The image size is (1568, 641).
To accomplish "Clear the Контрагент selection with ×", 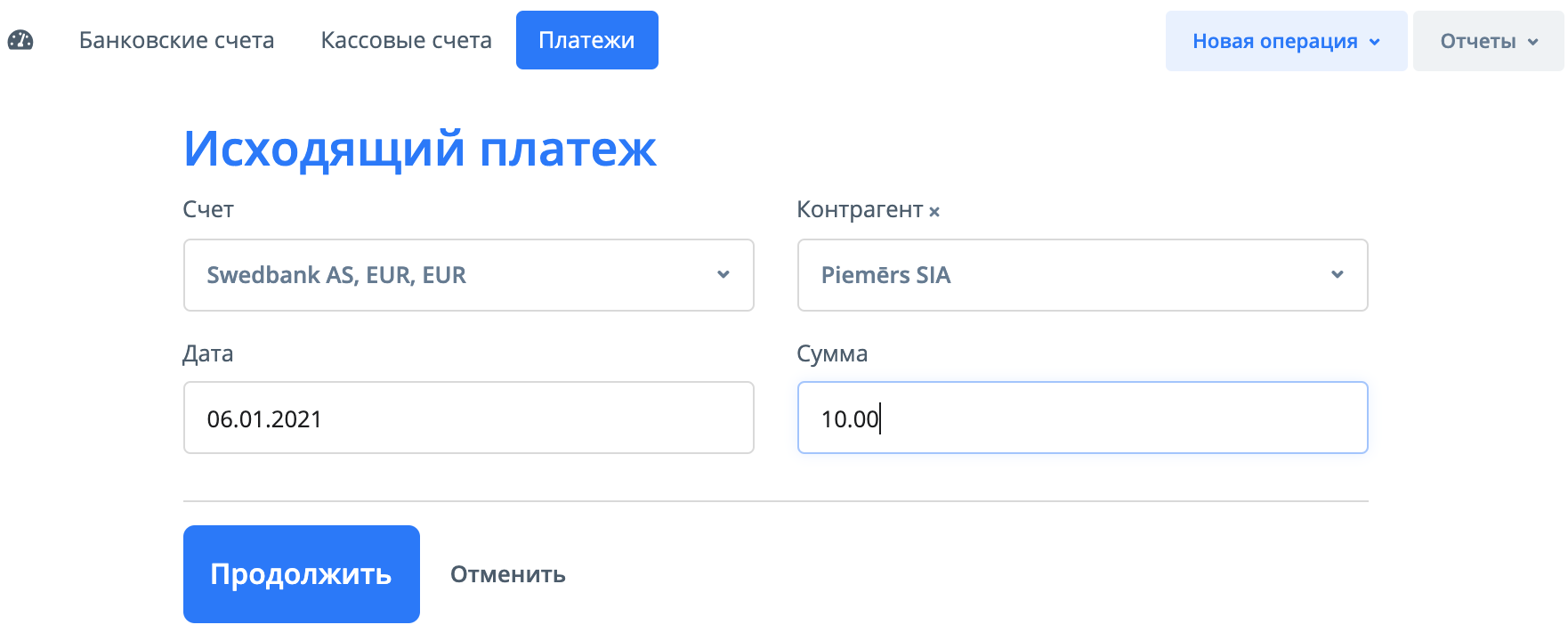I will (934, 212).
